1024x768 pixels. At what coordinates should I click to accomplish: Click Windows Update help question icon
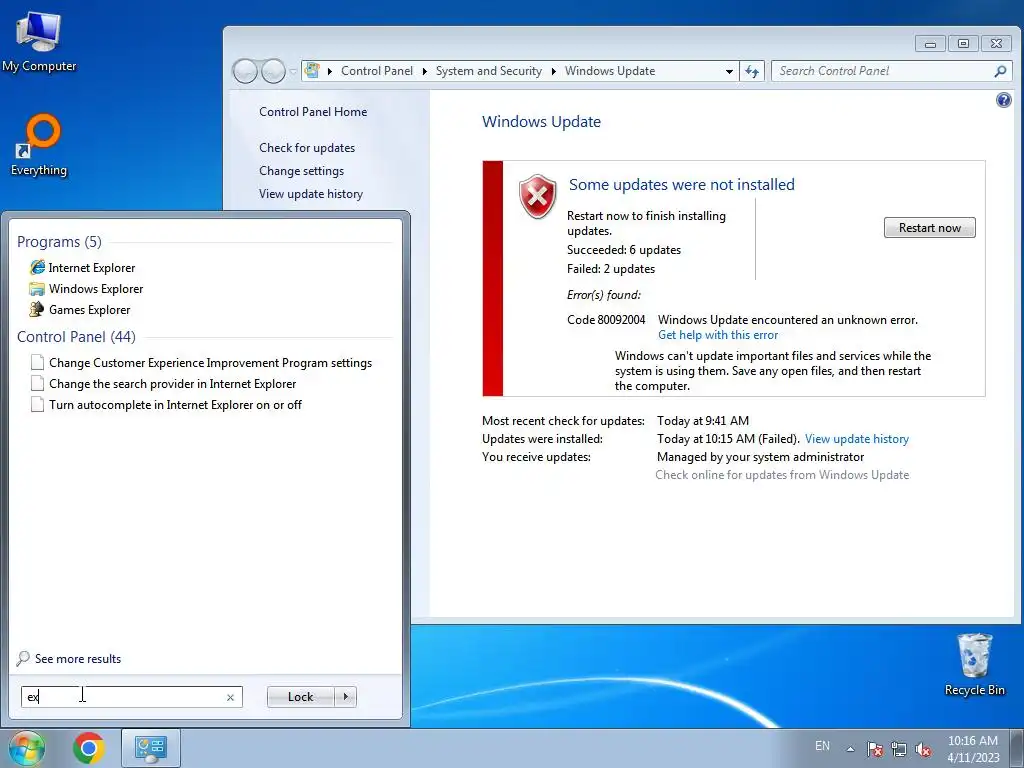click(1004, 100)
